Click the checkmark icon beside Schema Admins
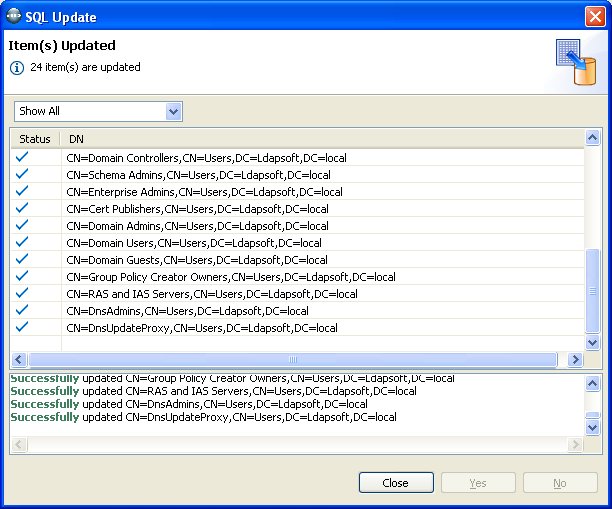 [x=22, y=175]
